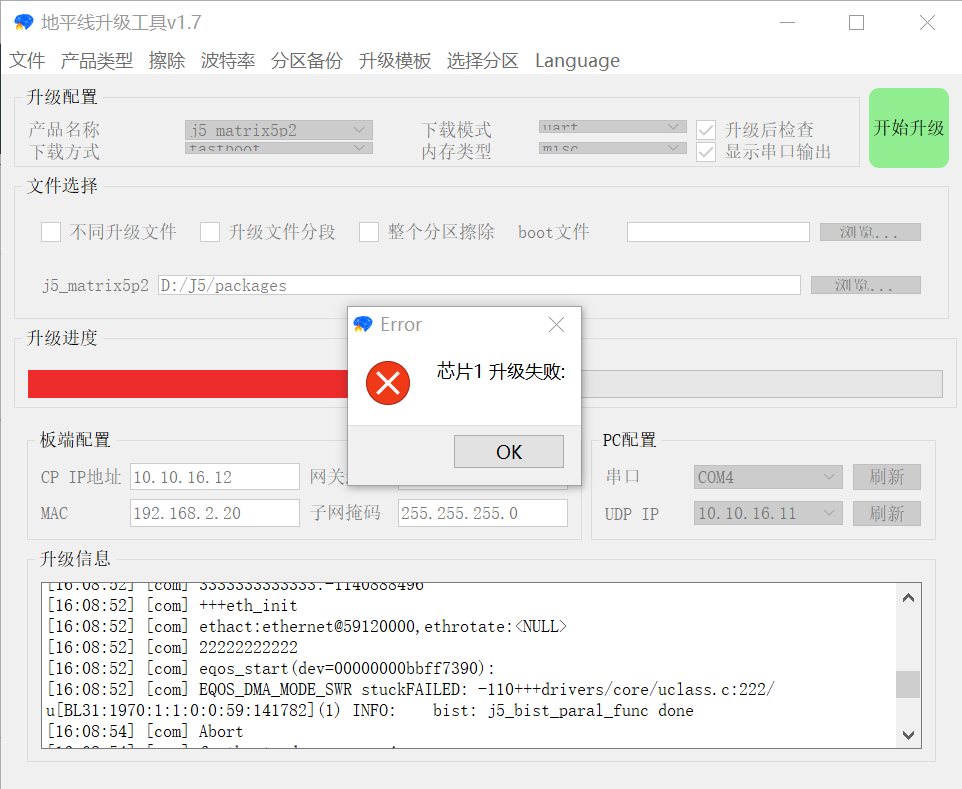Maximize the upgrade tool window

(856, 23)
